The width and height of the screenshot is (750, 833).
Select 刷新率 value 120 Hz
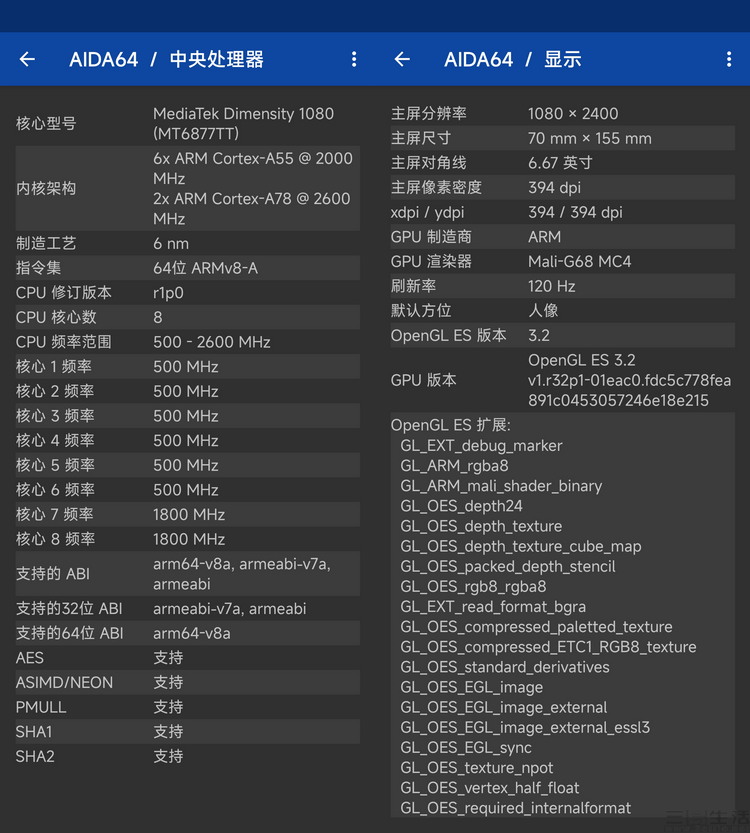click(x=551, y=286)
